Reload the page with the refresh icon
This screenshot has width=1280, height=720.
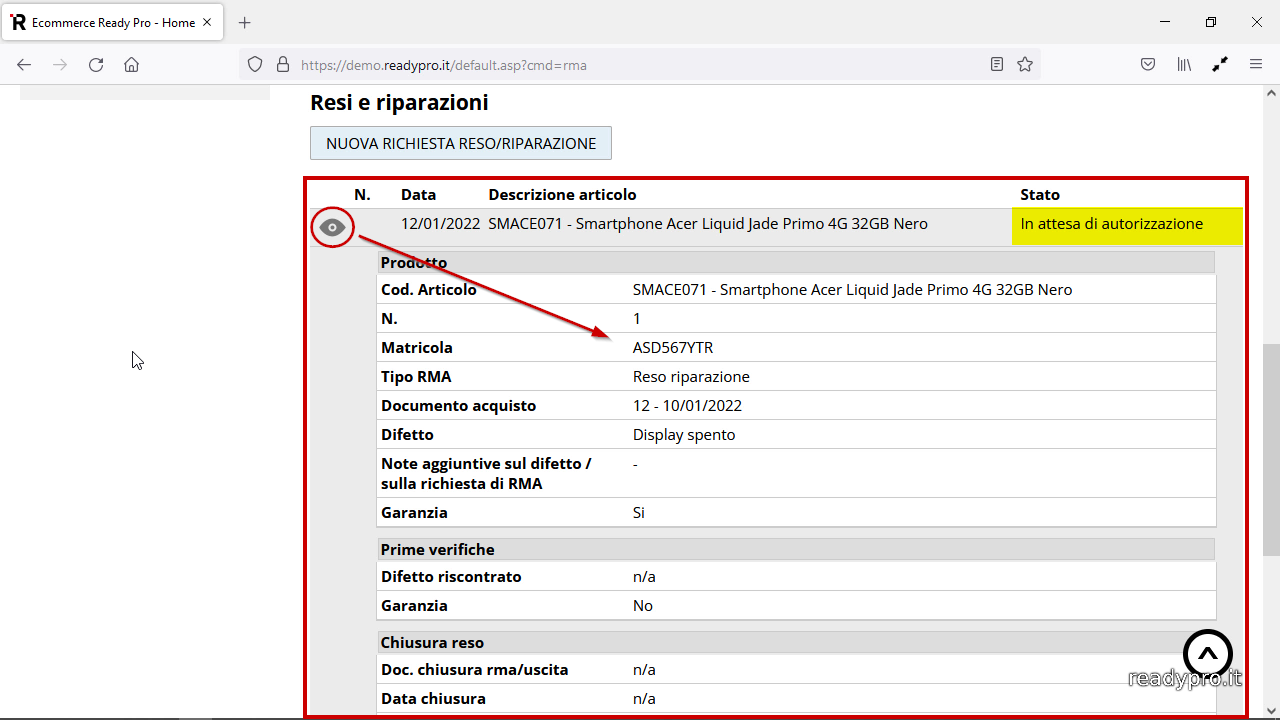[96, 65]
